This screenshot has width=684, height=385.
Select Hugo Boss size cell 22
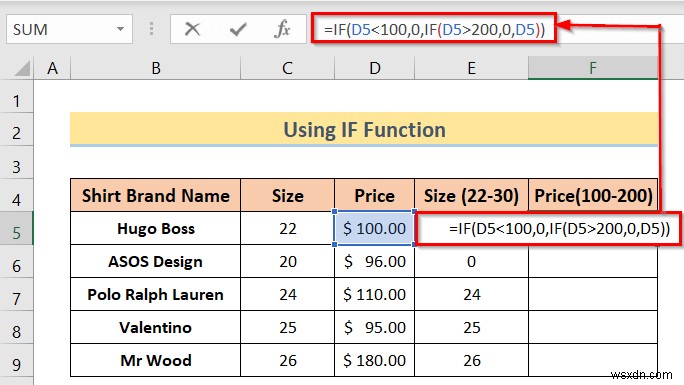click(287, 228)
